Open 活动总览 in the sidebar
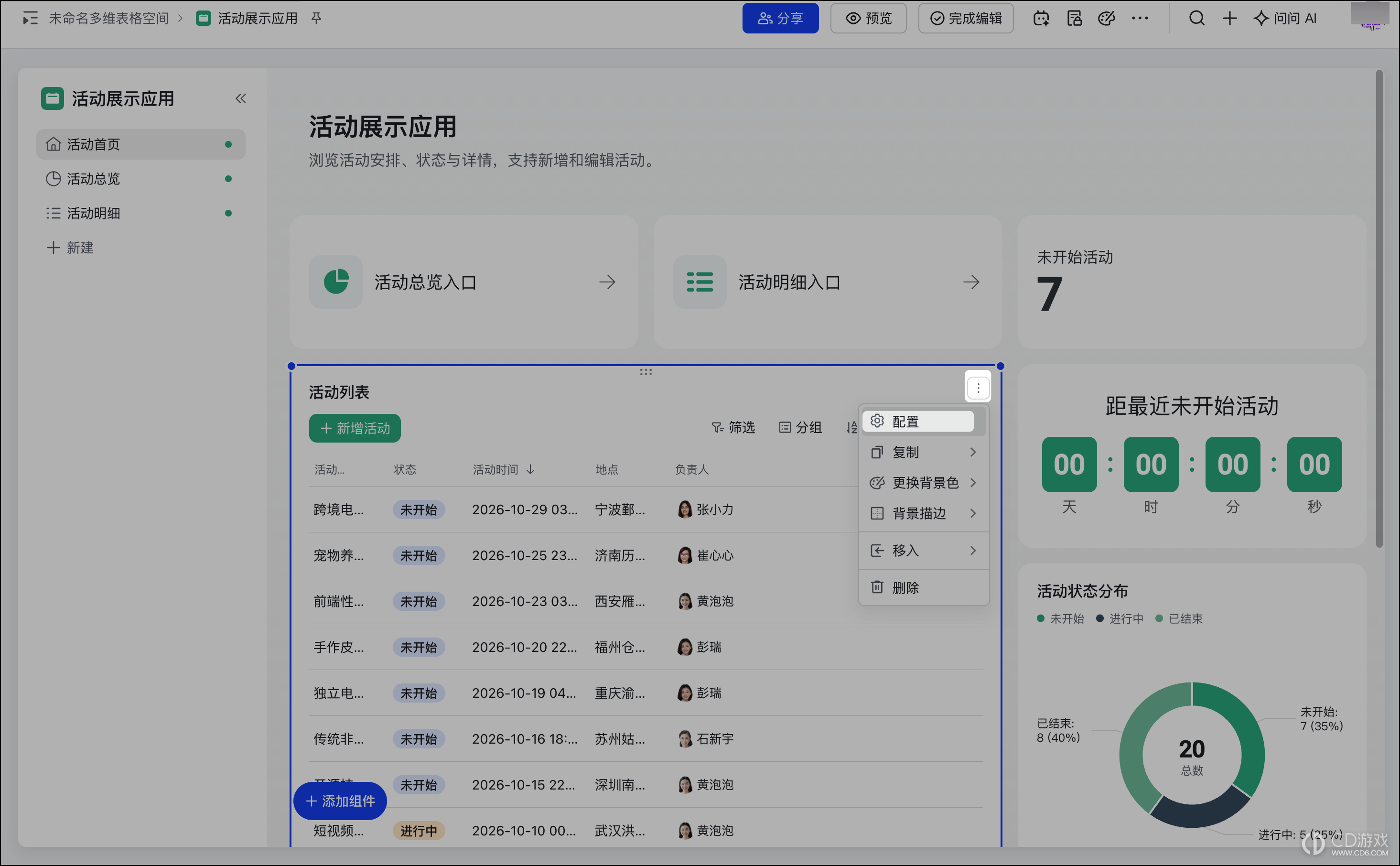This screenshot has height=866, width=1400. point(141,179)
